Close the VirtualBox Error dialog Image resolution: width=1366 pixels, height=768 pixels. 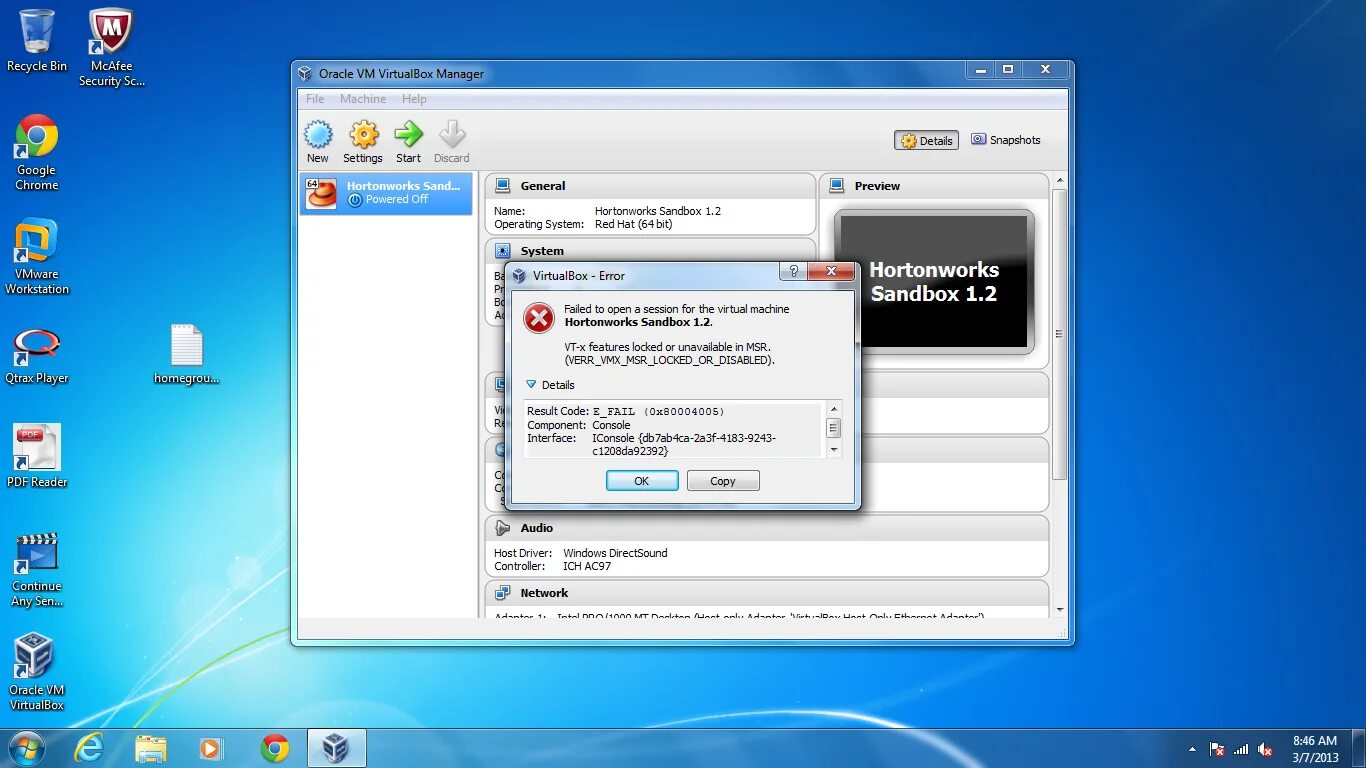[830, 272]
